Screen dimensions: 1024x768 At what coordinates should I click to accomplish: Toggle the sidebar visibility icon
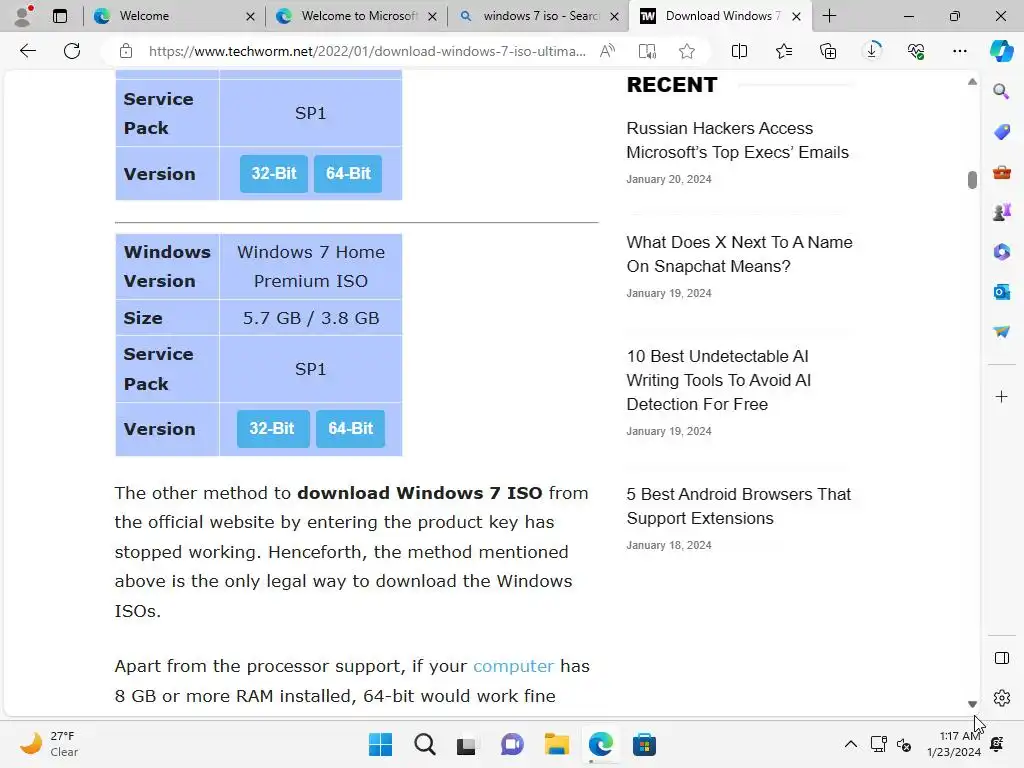click(1001, 658)
